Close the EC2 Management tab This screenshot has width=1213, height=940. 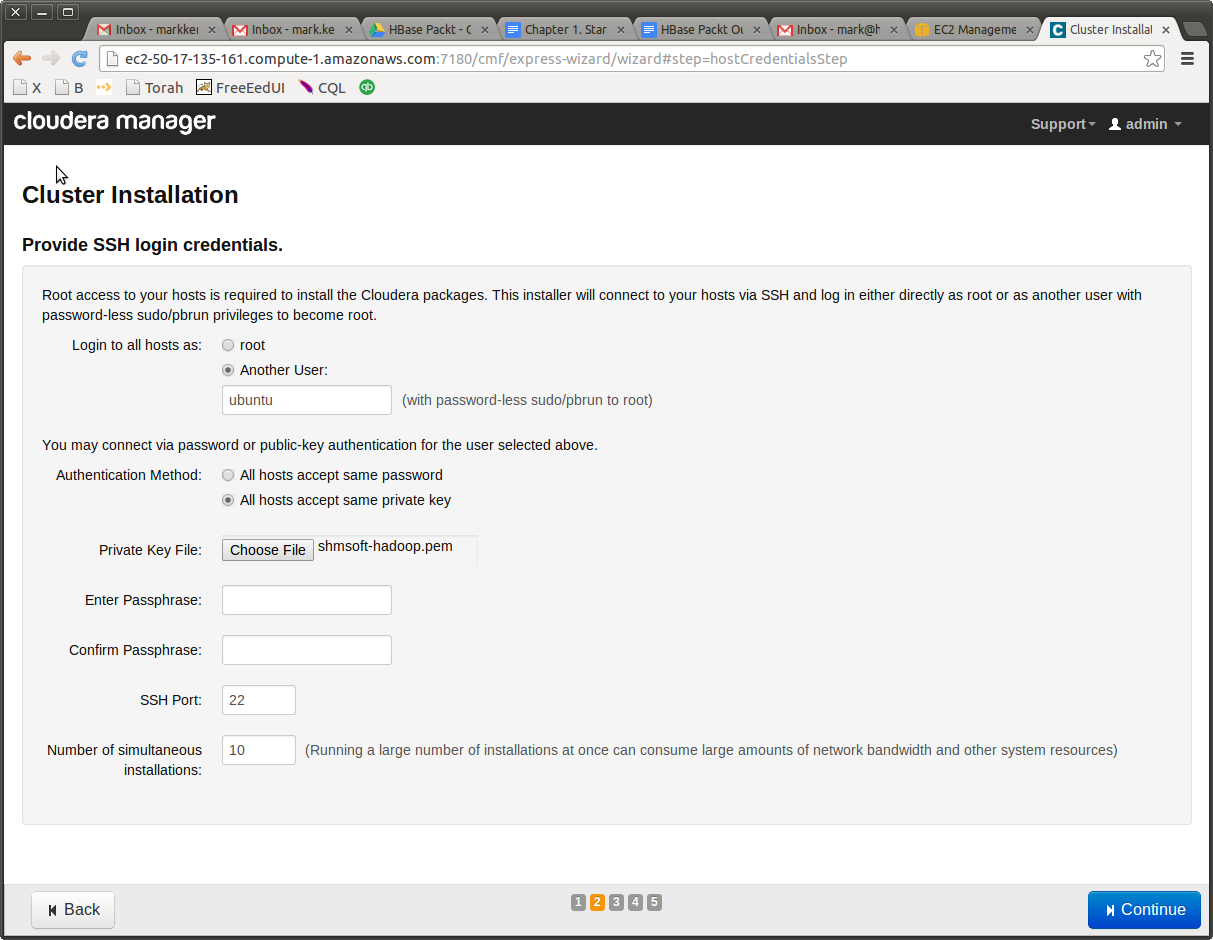pos(1029,30)
